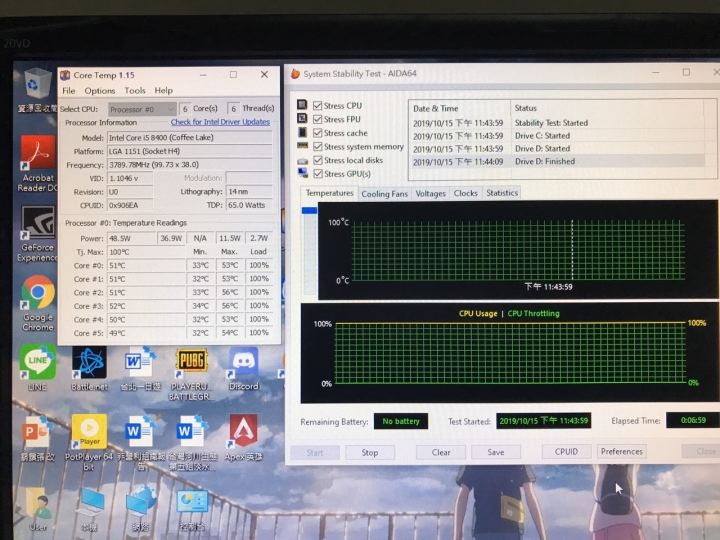This screenshot has width=720, height=540.
Task: Click the Frequency field 3789.78MHz
Action: coord(189,164)
